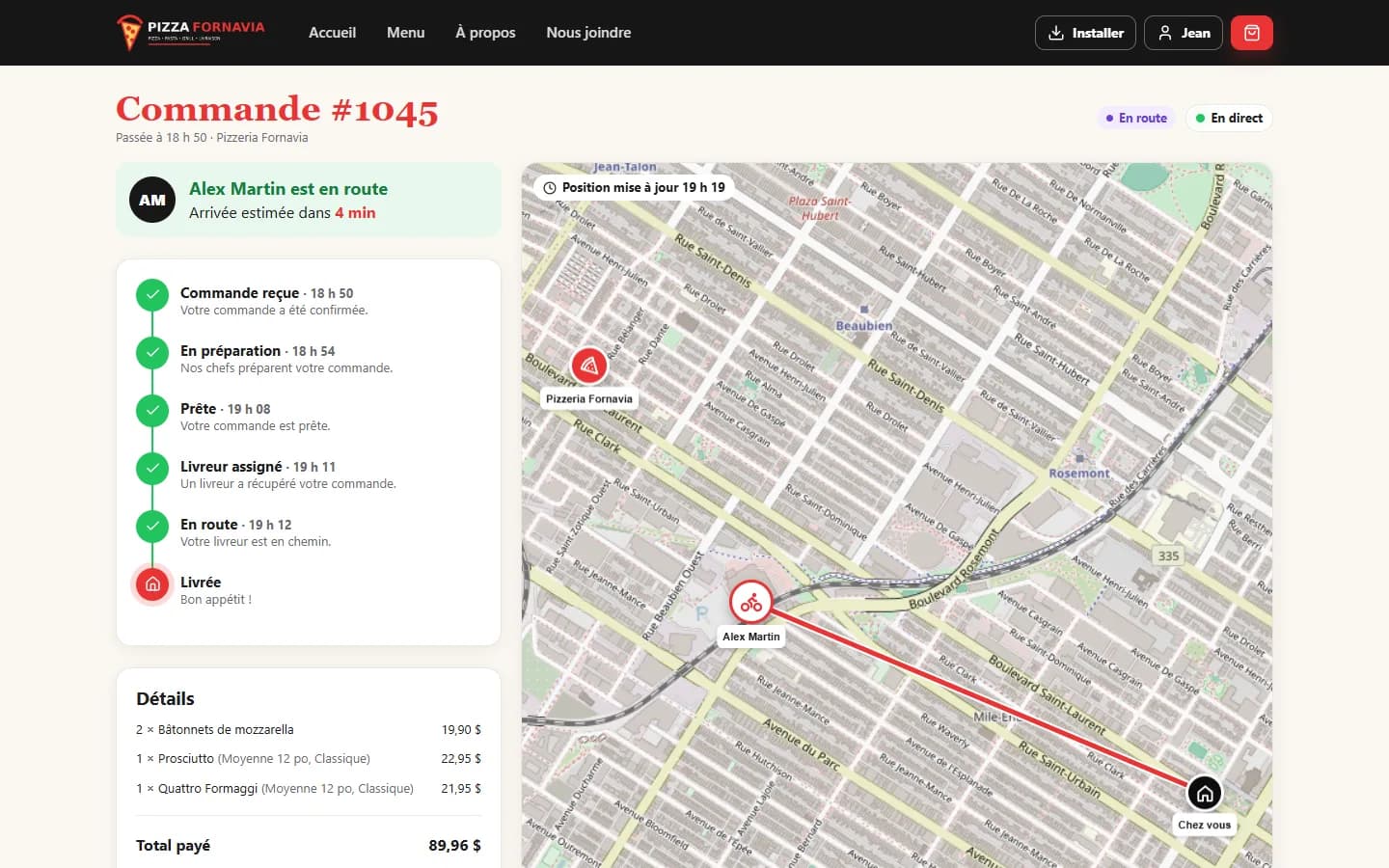
Task: Open the À propos page
Action: click(x=485, y=33)
